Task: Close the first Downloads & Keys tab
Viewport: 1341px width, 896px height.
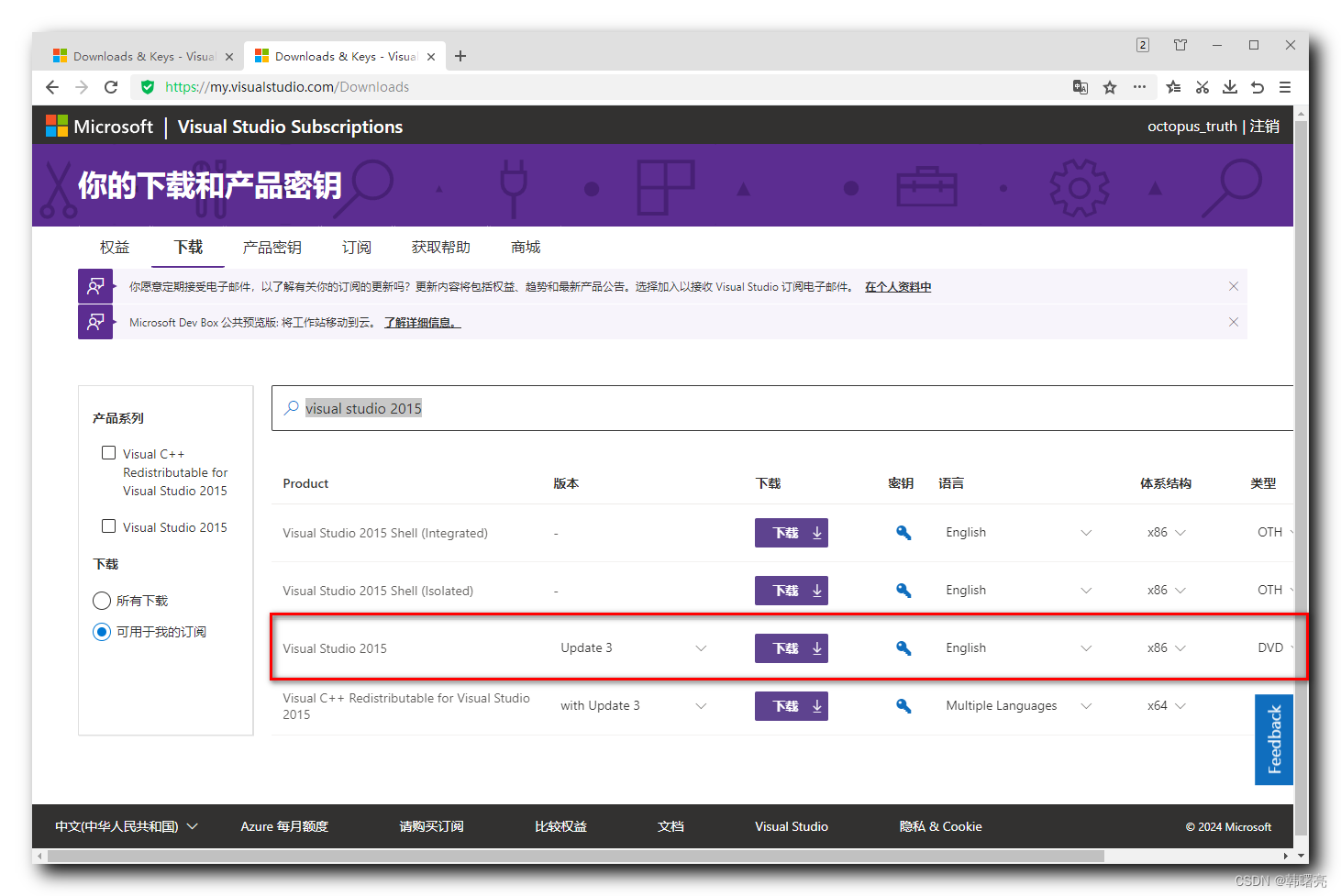Action: 229,57
